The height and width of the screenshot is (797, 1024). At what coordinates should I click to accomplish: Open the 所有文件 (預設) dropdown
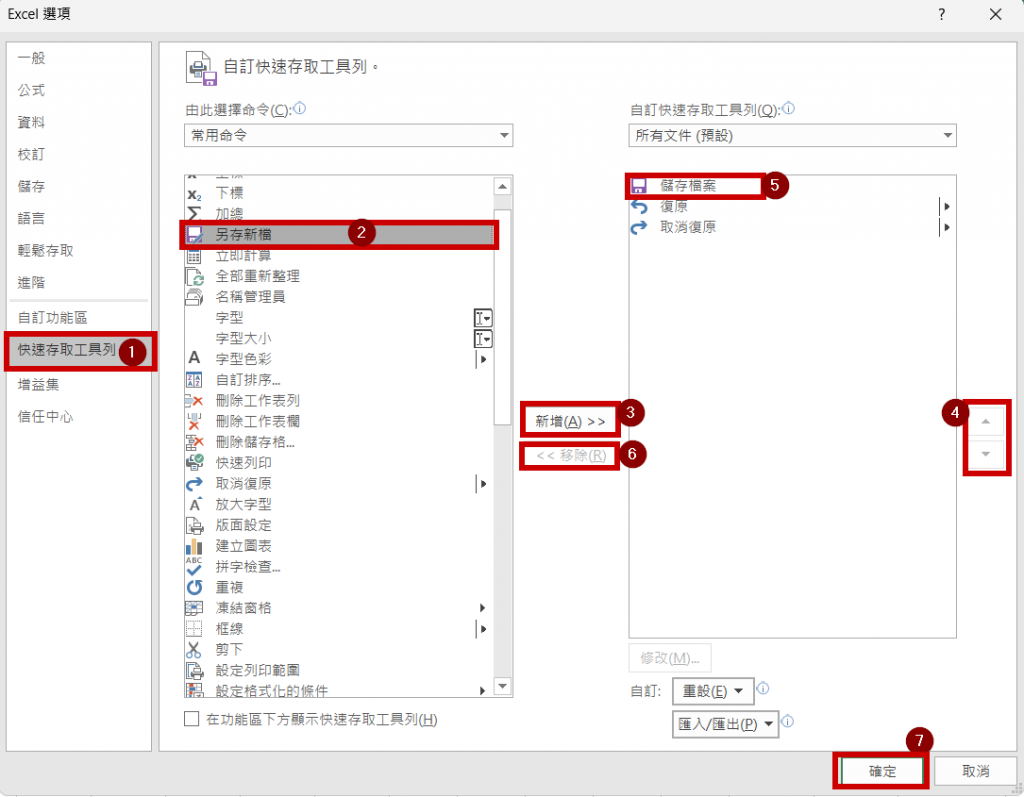[x=792, y=135]
